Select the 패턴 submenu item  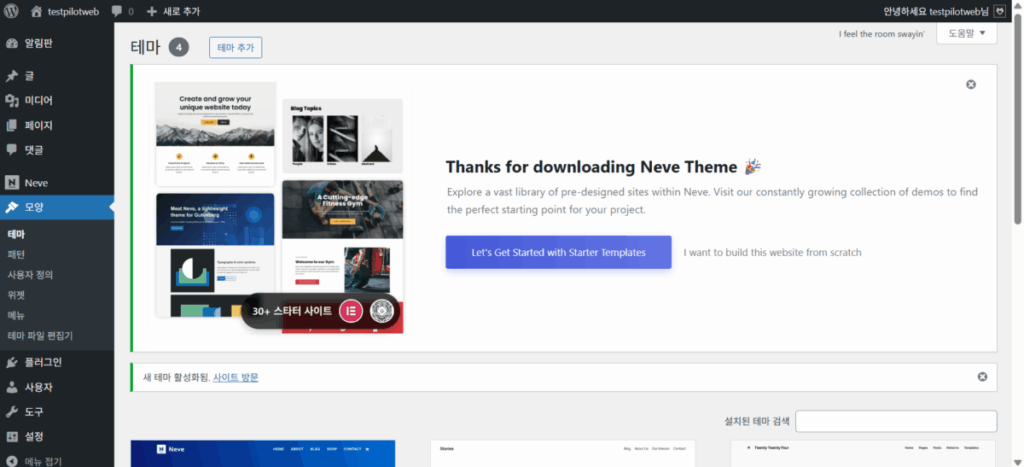click(x=16, y=254)
